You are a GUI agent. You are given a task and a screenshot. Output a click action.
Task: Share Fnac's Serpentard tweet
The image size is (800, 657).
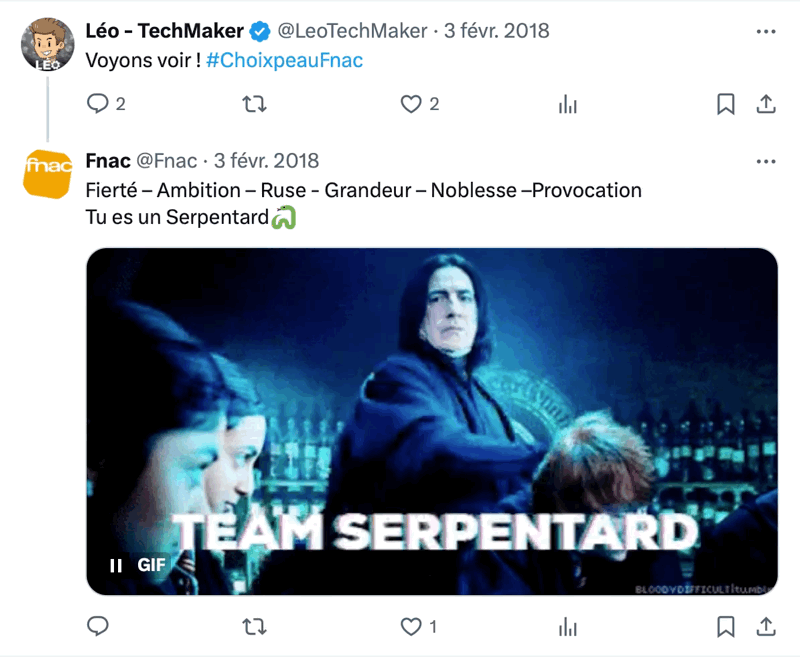pyautogui.click(x=766, y=626)
